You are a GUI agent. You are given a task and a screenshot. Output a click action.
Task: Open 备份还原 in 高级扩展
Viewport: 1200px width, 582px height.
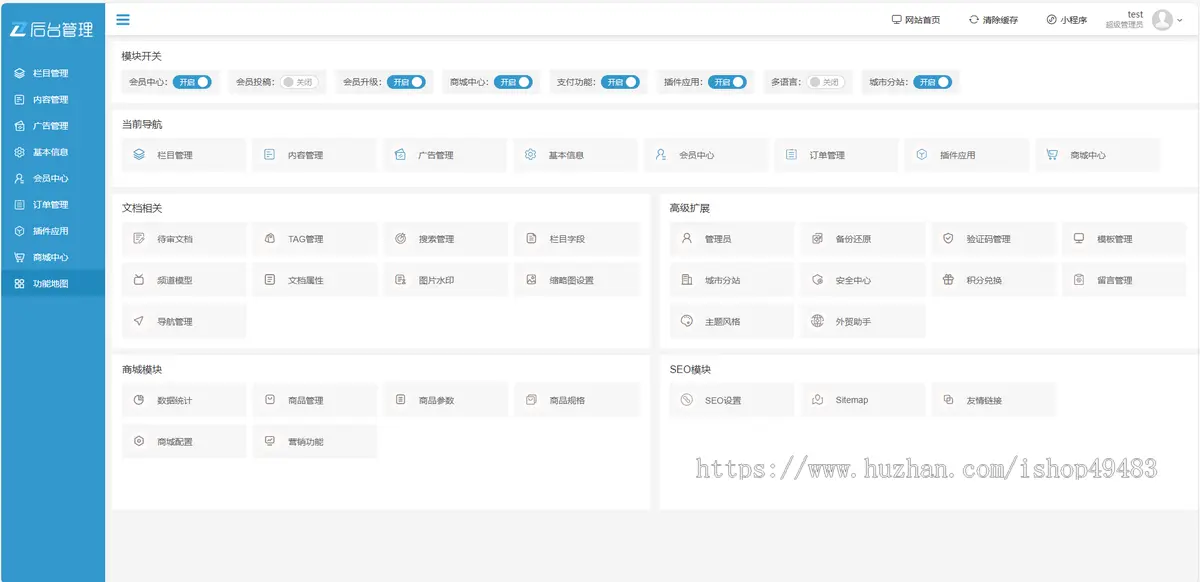(863, 239)
